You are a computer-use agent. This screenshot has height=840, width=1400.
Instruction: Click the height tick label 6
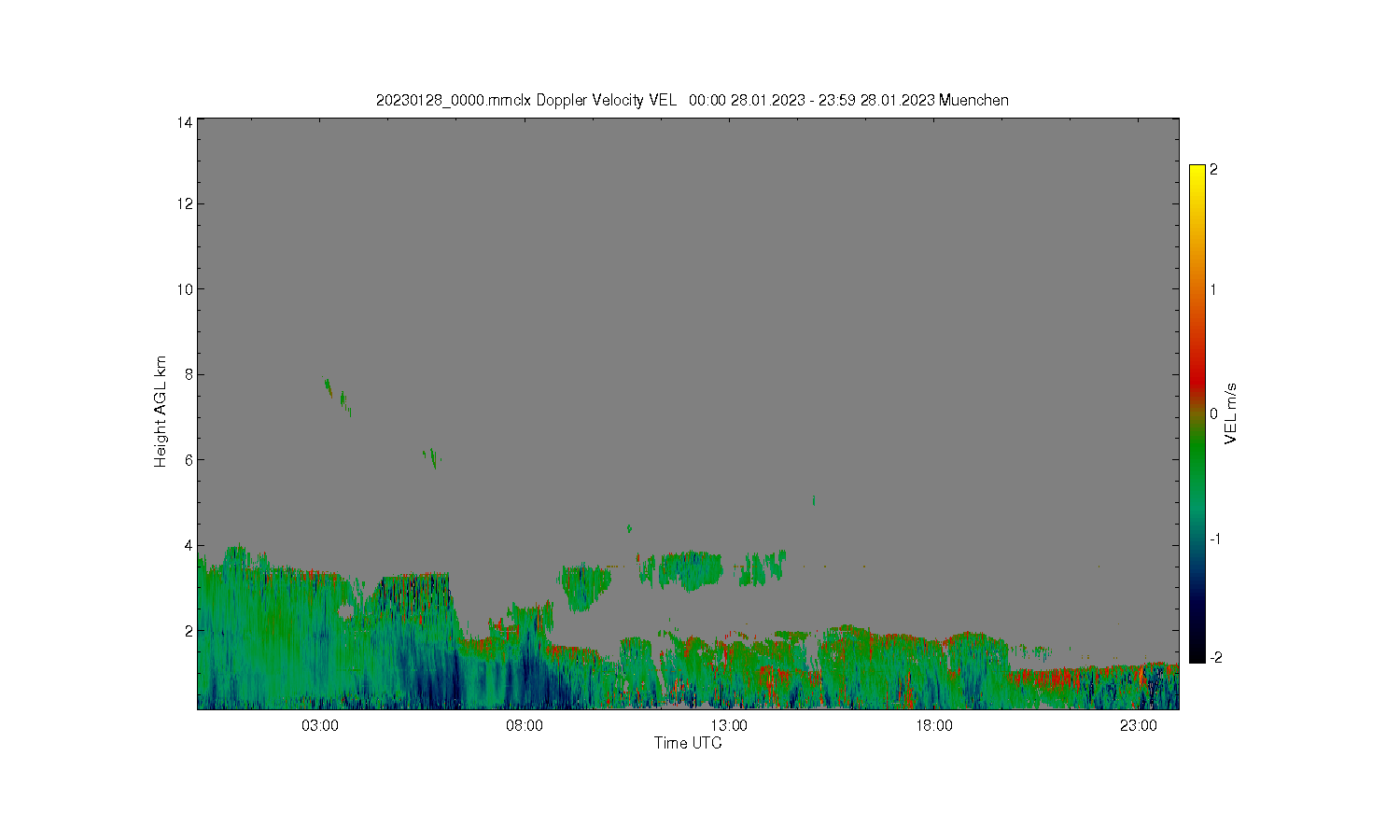tap(189, 460)
